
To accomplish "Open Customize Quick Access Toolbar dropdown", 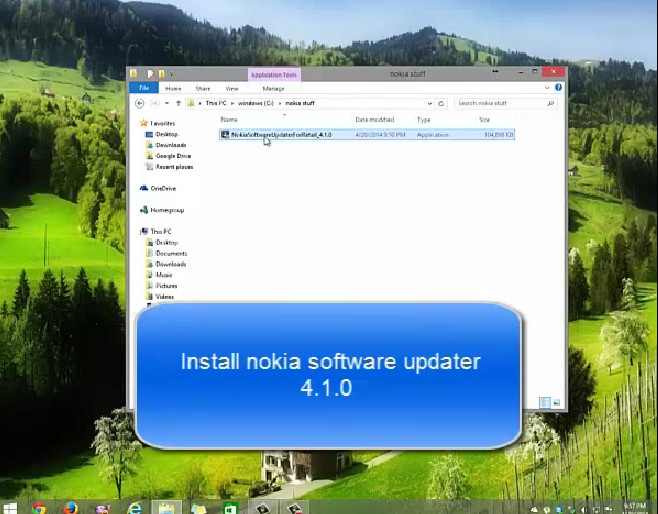I will 171,75.
